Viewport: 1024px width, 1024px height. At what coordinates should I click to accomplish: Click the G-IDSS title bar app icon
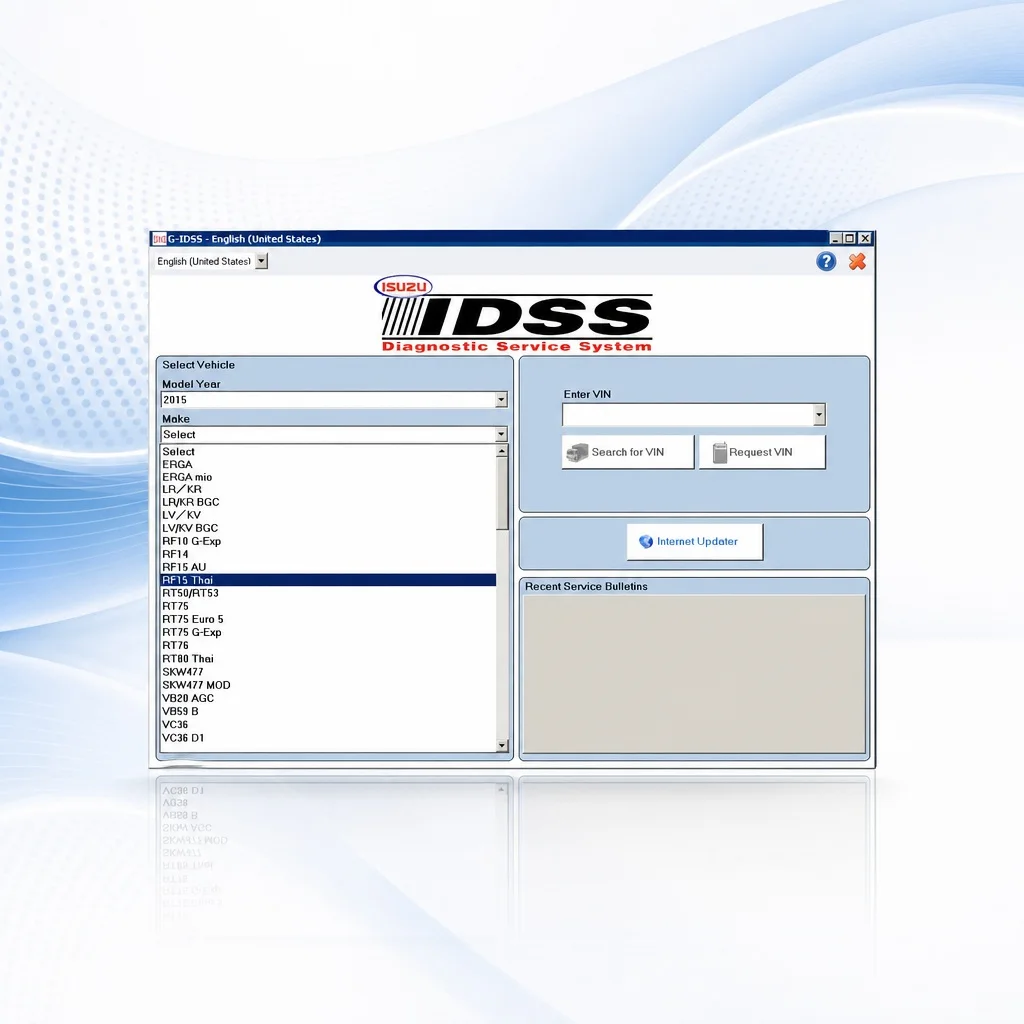[x=159, y=239]
